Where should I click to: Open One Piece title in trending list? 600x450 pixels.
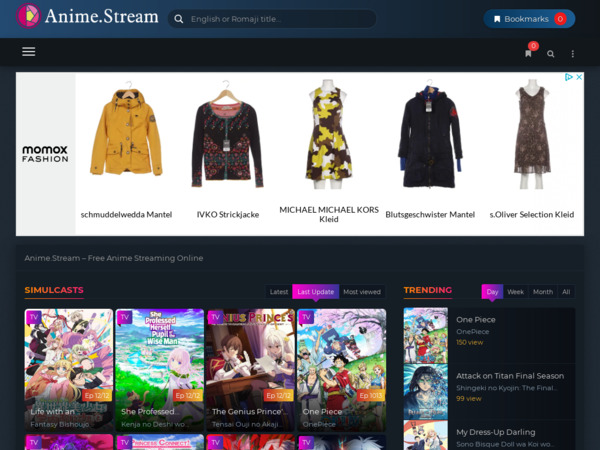click(x=476, y=320)
